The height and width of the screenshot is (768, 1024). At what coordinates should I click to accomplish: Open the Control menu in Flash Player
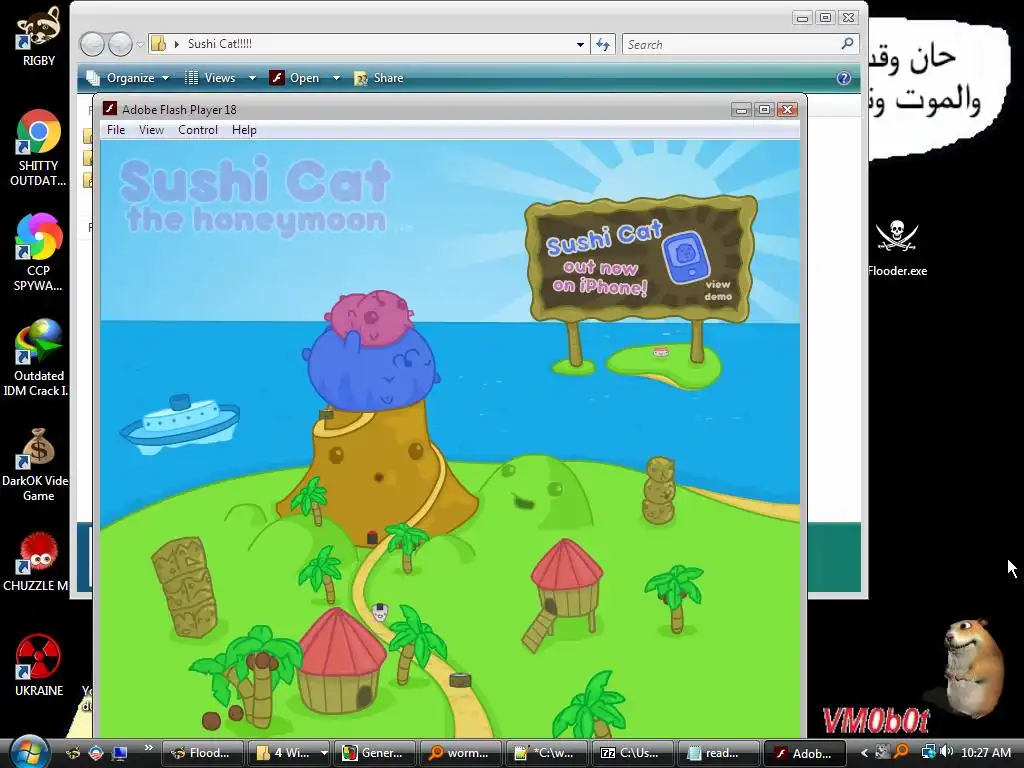click(198, 130)
